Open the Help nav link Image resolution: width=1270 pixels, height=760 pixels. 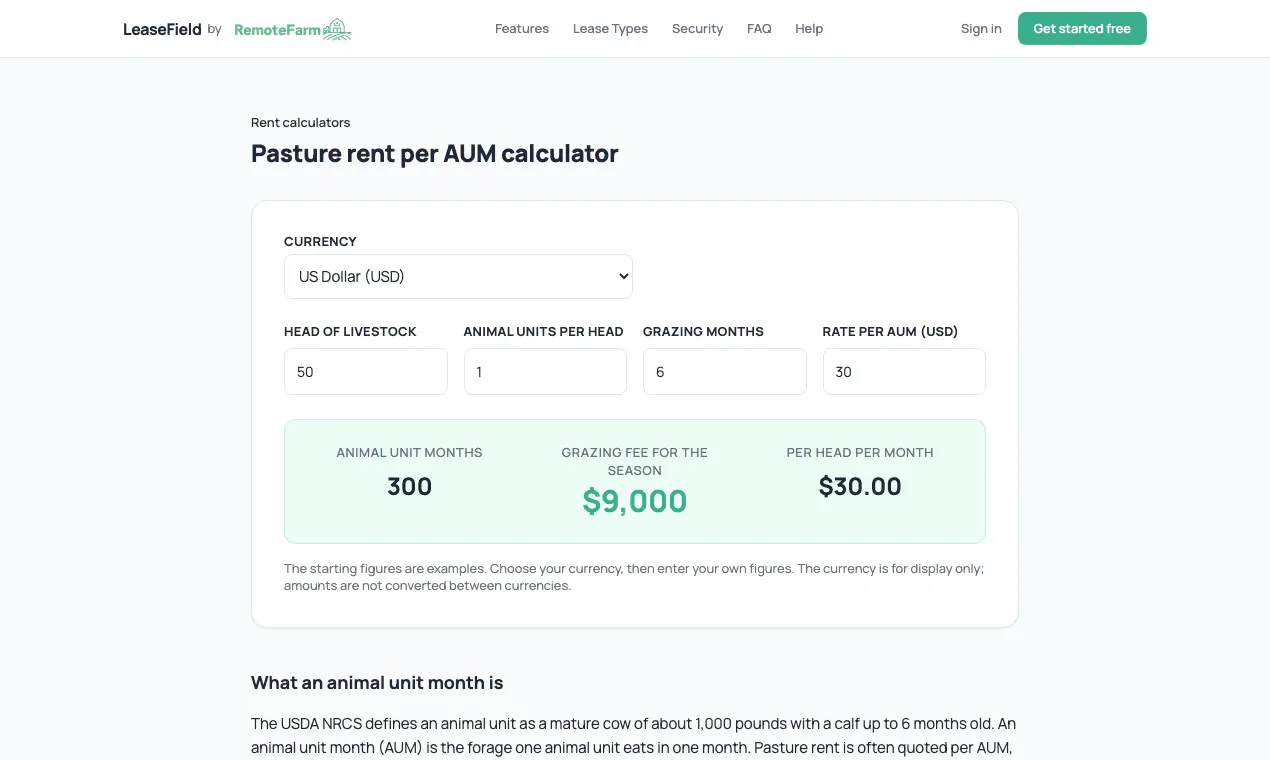click(809, 29)
